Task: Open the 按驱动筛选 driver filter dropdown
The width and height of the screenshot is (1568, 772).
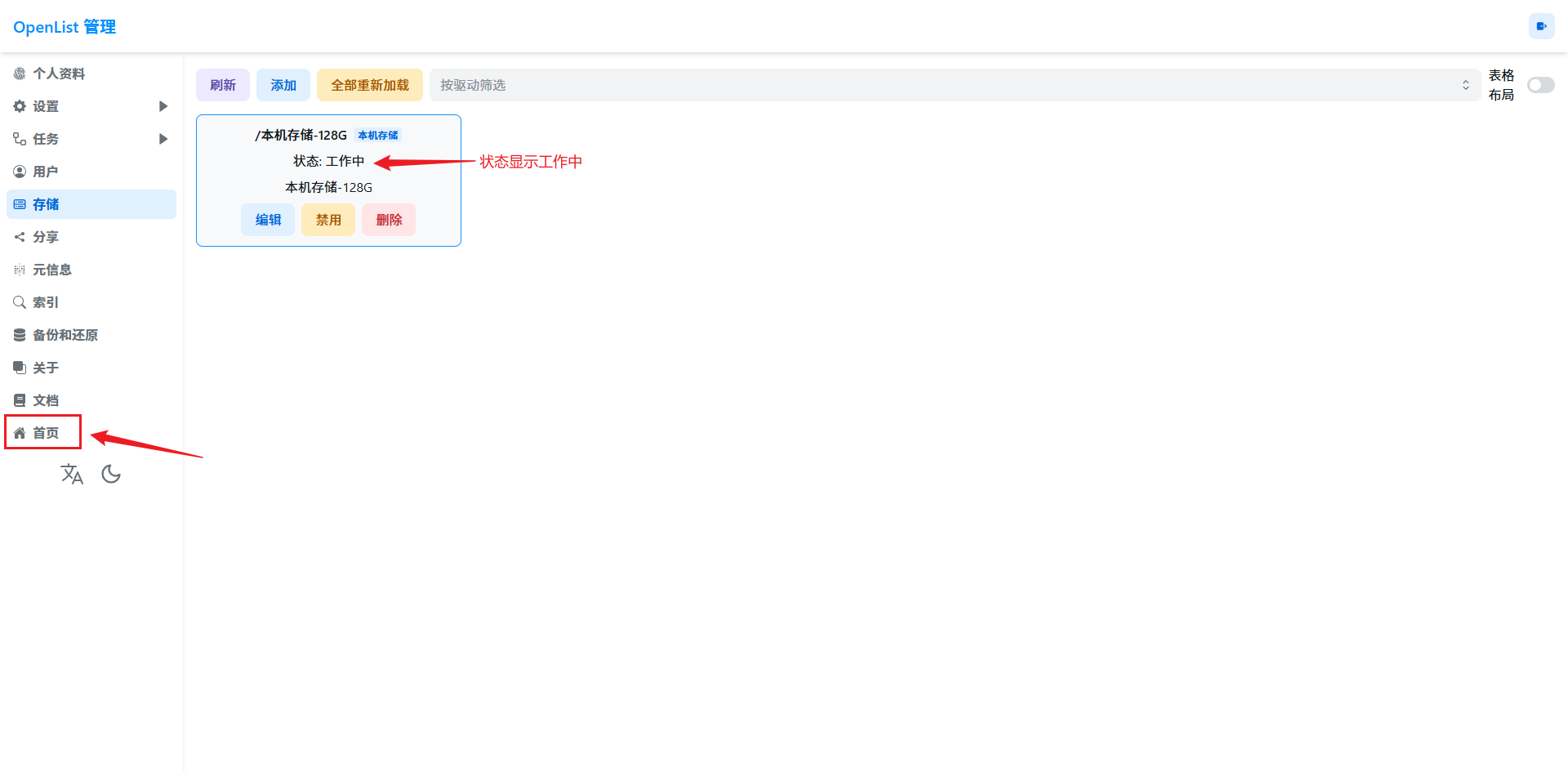Action: tap(954, 85)
